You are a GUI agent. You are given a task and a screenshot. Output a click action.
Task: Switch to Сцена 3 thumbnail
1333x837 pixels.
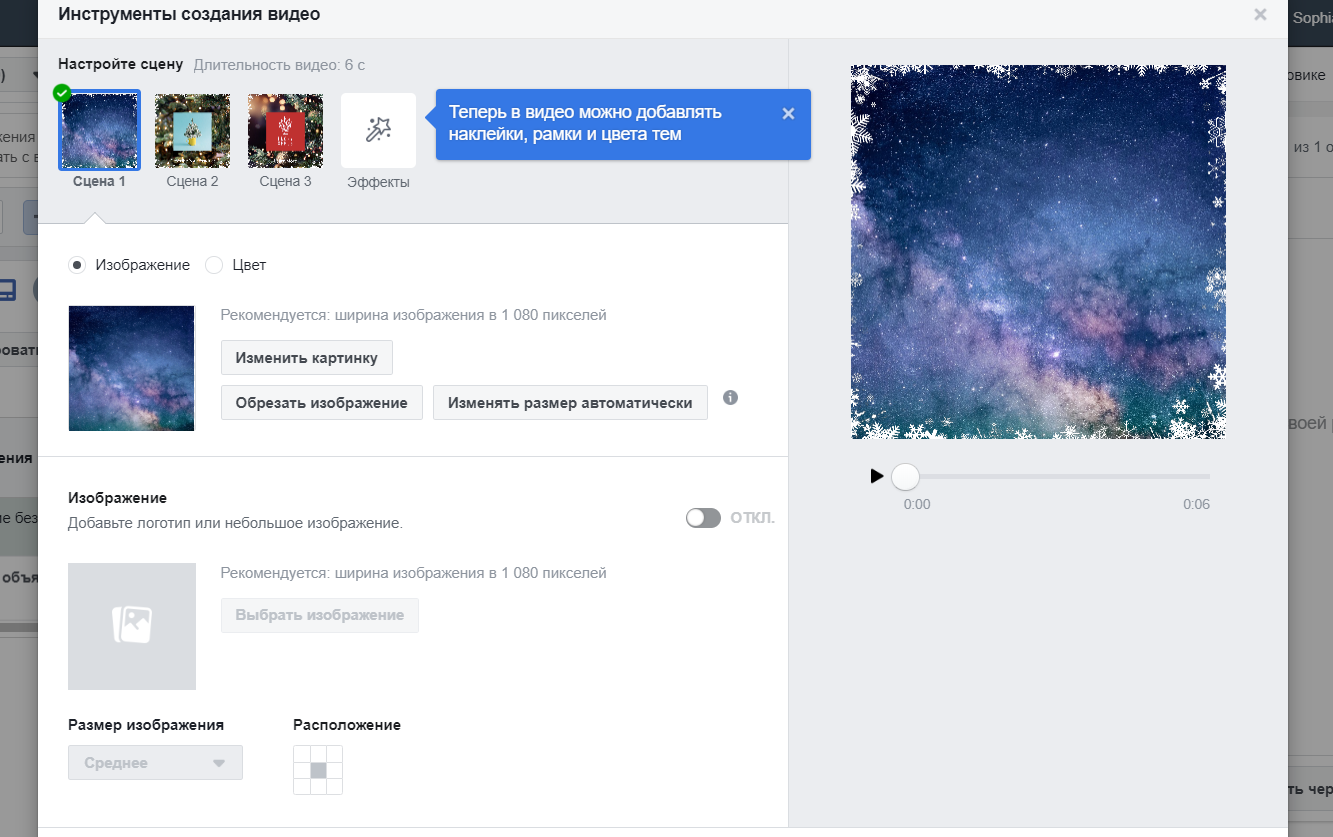coord(285,130)
